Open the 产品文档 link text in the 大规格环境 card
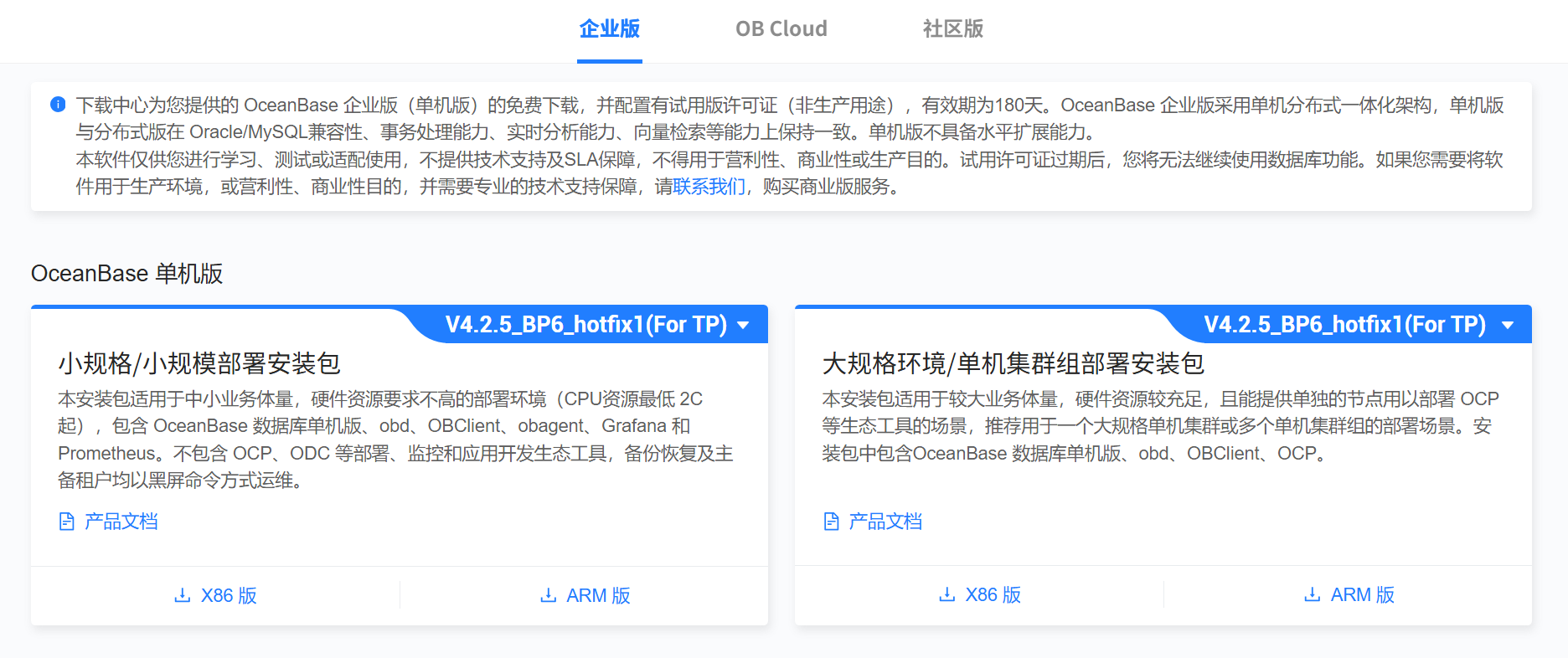 pyautogui.click(x=885, y=522)
